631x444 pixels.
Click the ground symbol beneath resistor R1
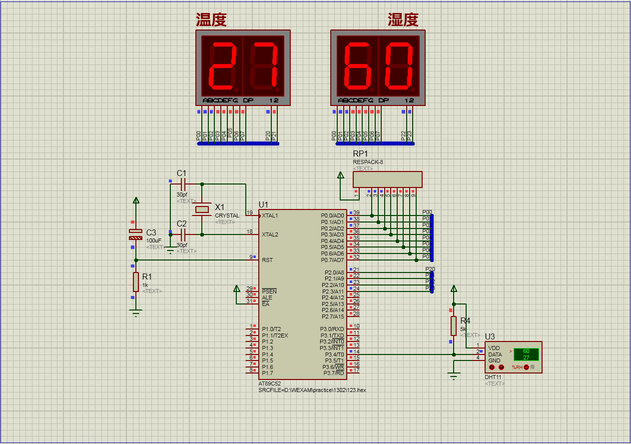[x=135, y=311]
